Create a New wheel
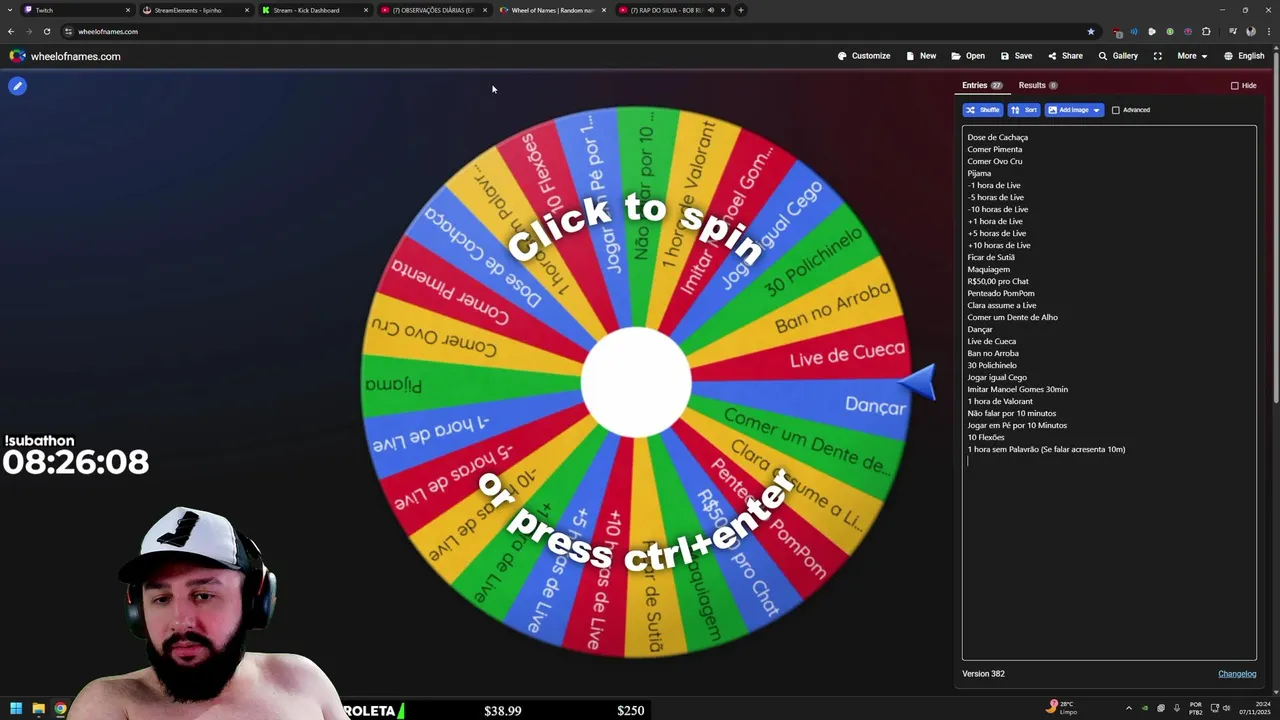 click(x=921, y=56)
